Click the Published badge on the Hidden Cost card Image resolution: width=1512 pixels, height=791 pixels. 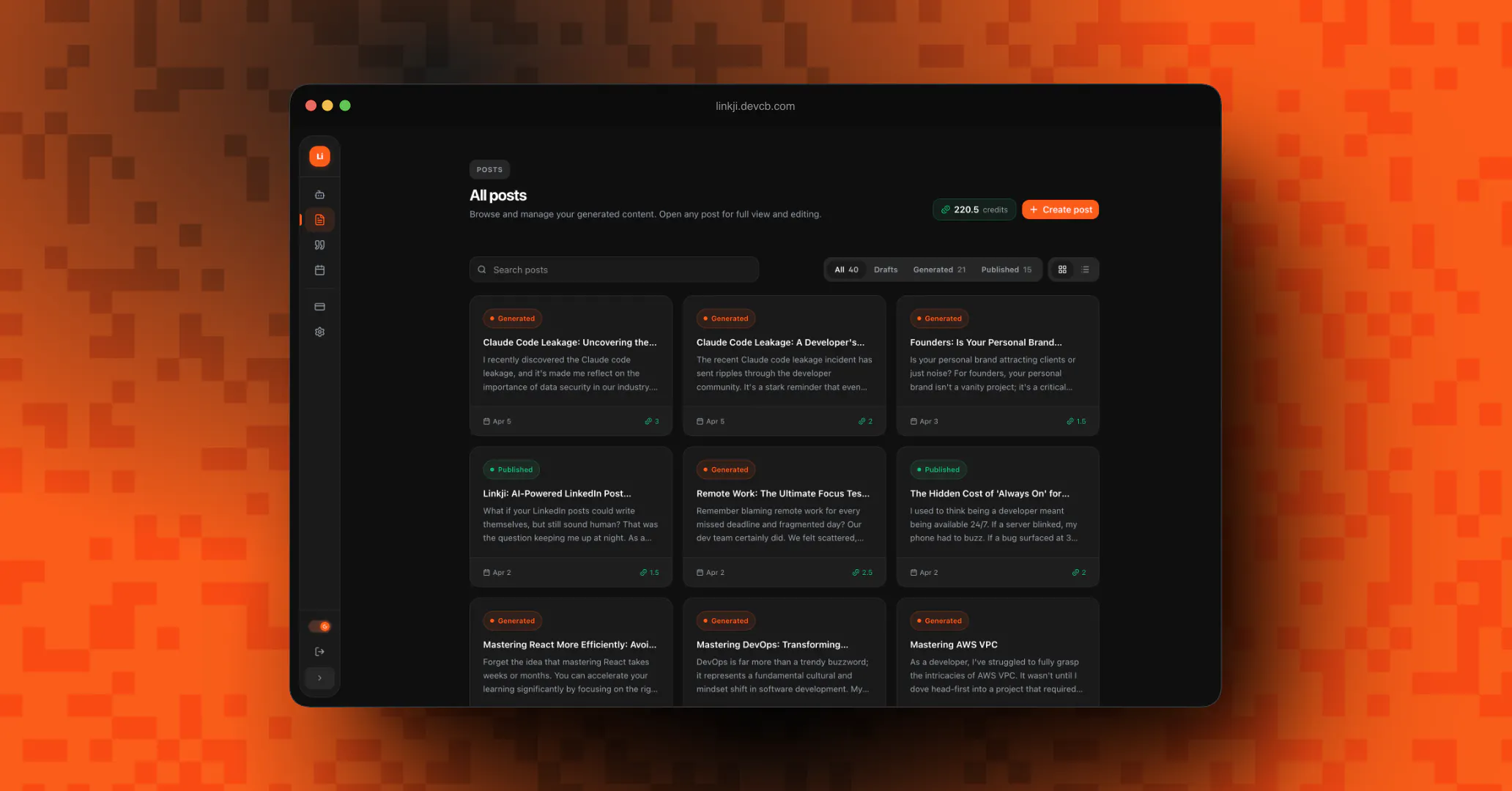[x=938, y=469]
